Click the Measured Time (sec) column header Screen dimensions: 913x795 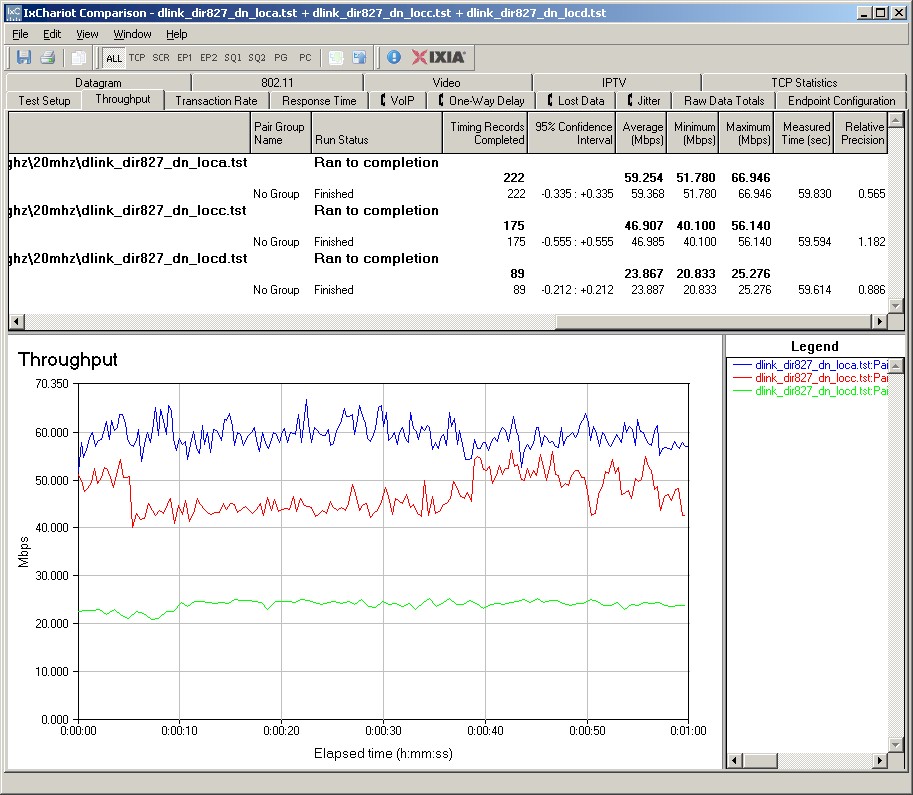coord(804,133)
